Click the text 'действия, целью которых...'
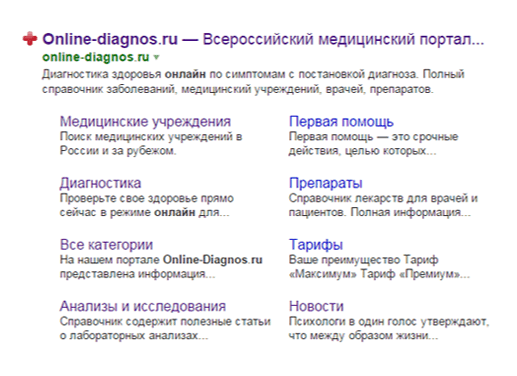 (362, 151)
